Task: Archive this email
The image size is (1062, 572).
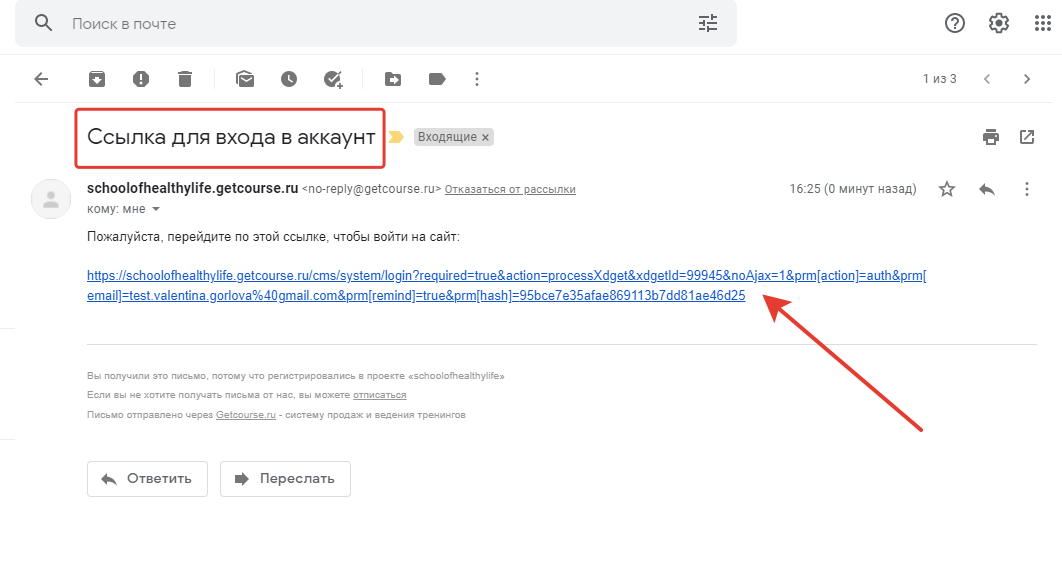Action: pyautogui.click(x=97, y=79)
